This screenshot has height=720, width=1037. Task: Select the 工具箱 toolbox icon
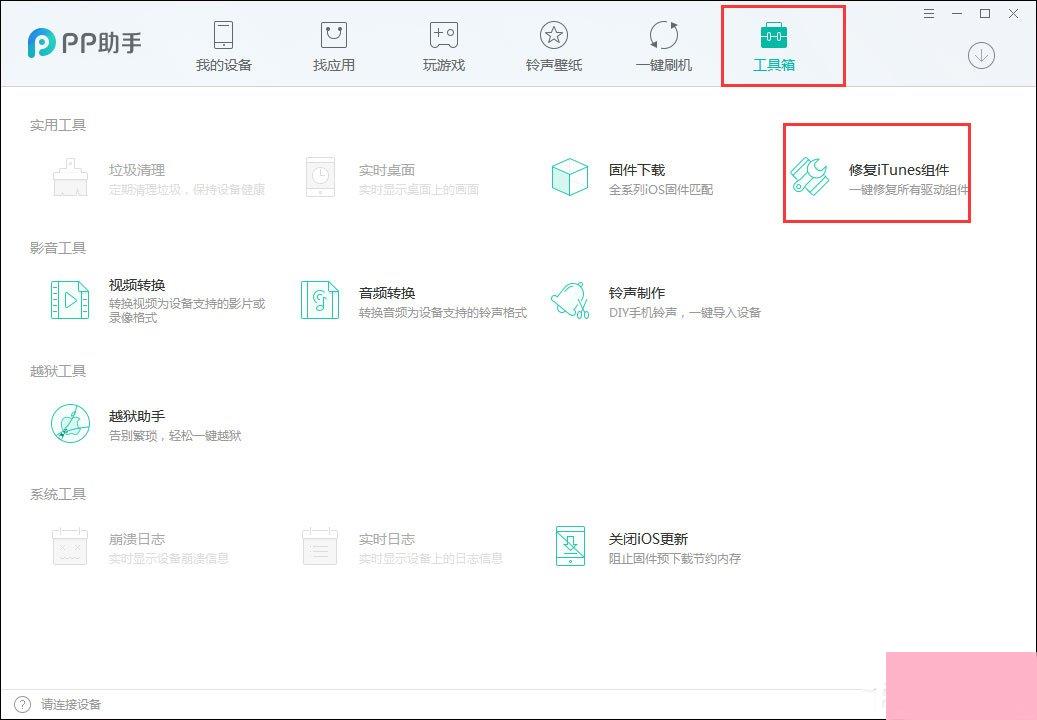coord(774,36)
